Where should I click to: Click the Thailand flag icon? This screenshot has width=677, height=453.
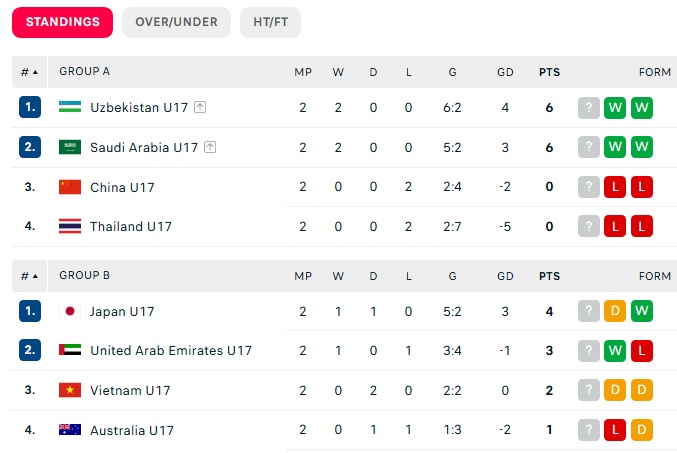(69, 226)
